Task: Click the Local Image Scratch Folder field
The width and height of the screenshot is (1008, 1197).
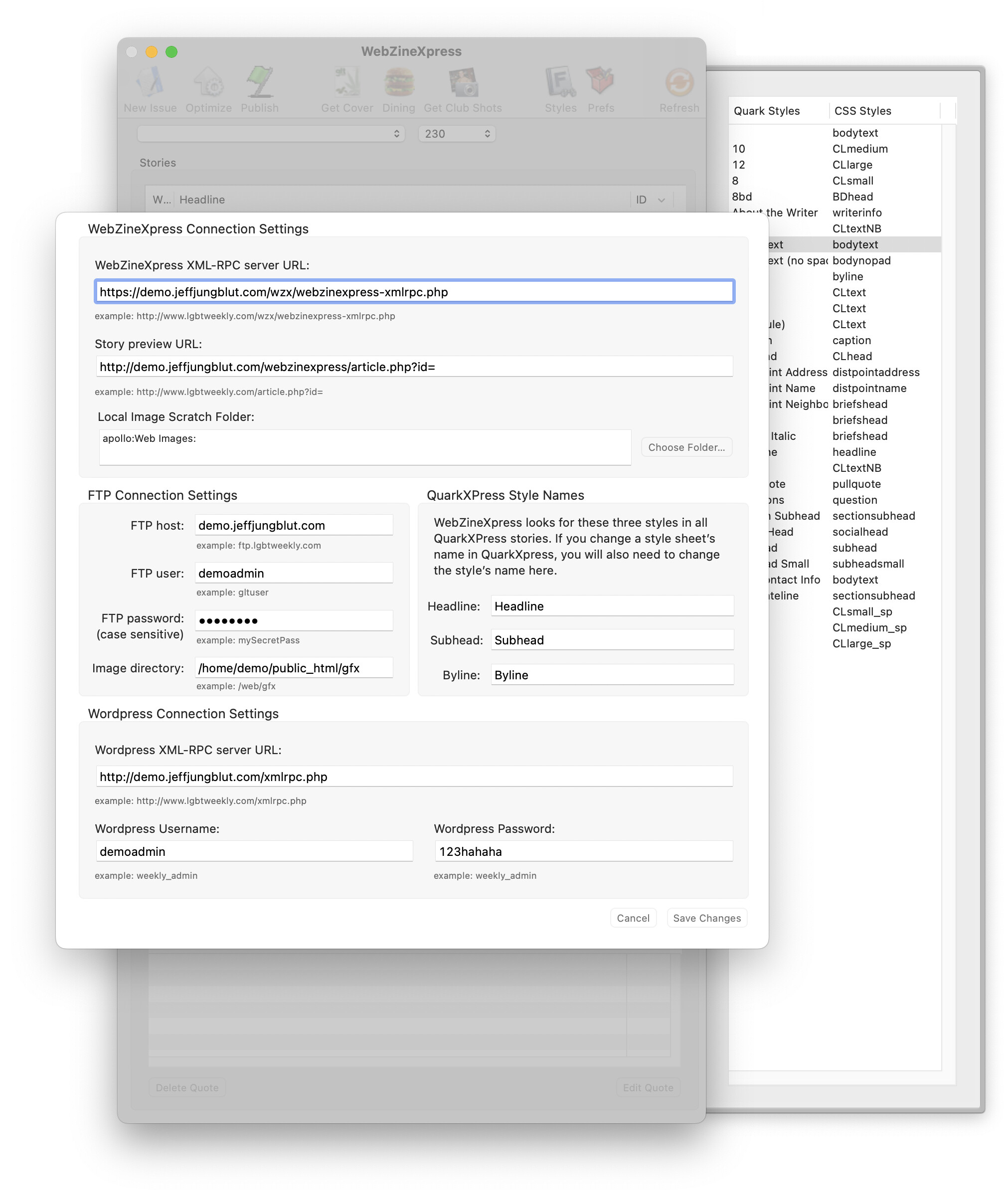Action: pos(365,447)
